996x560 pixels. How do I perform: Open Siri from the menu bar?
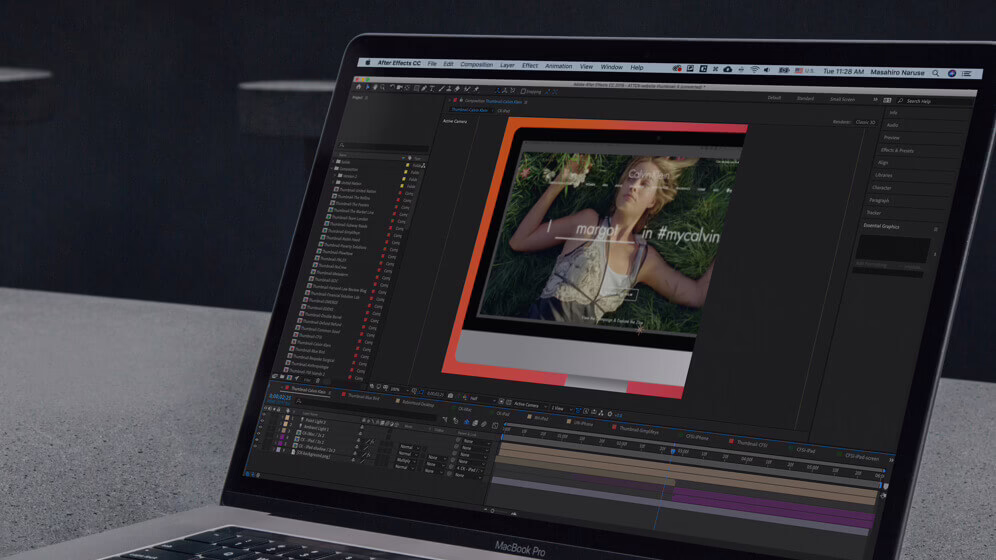click(952, 73)
